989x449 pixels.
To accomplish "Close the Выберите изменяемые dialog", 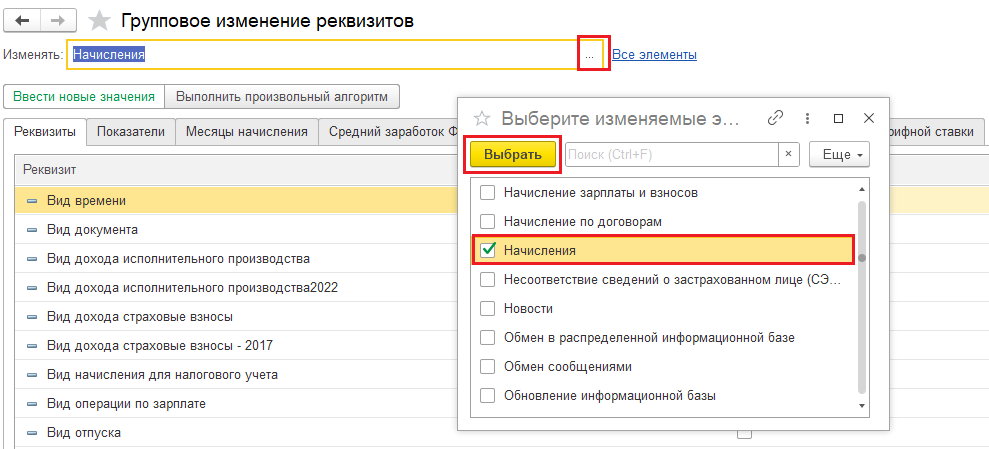I will [x=869, y=118].
